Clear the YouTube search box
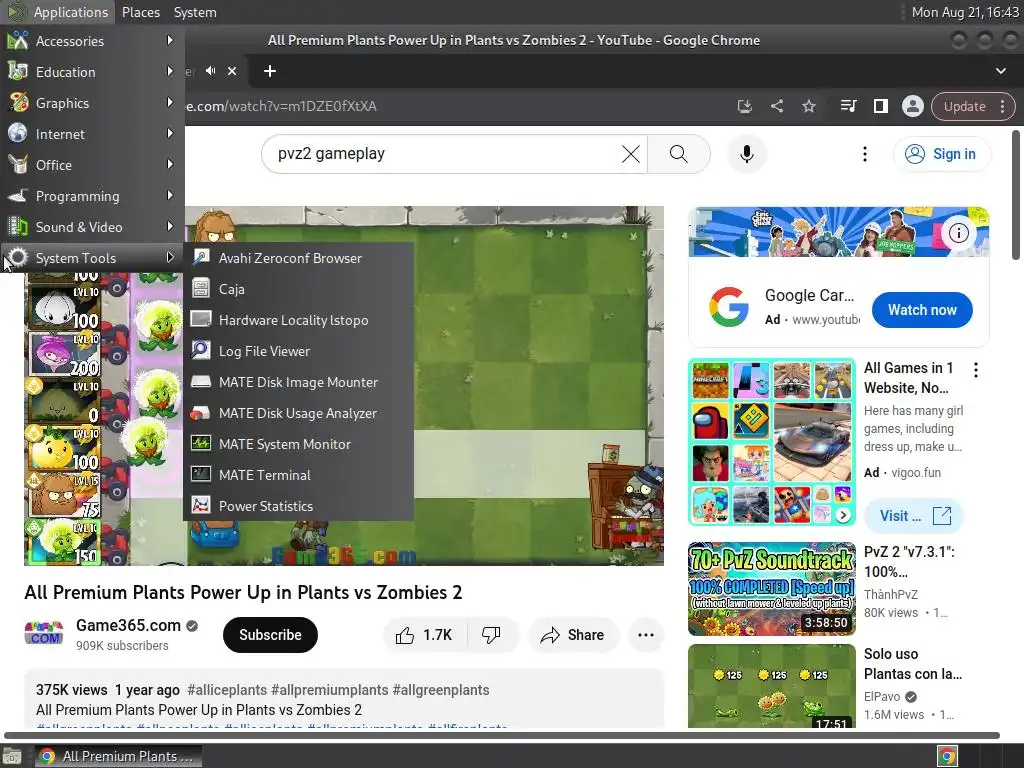This screenshot has width=1024, height=768. (630, 154)
